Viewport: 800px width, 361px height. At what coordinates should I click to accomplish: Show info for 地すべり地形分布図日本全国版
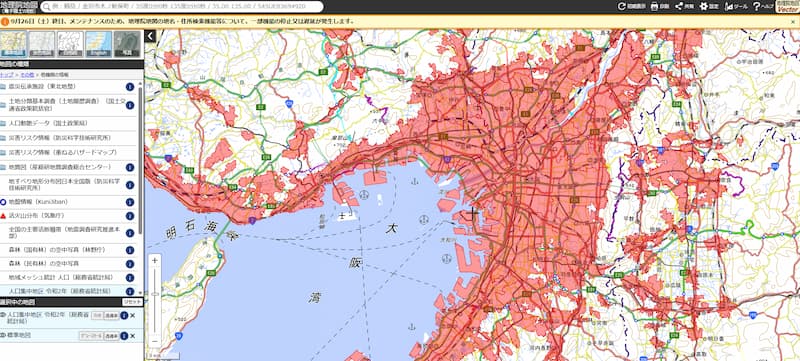(130, 185)
